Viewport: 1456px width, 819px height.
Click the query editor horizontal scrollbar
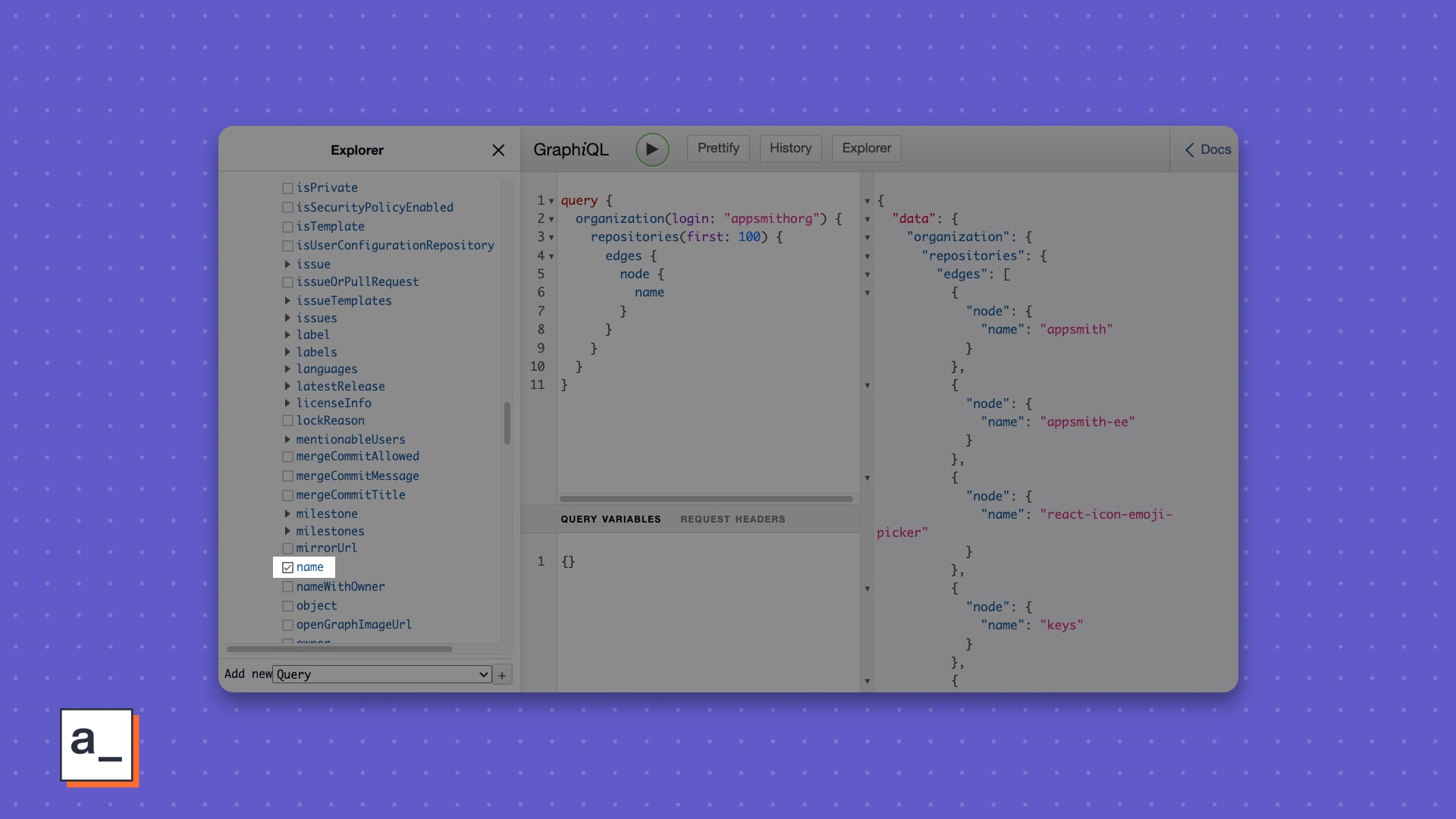pos(705,499)
